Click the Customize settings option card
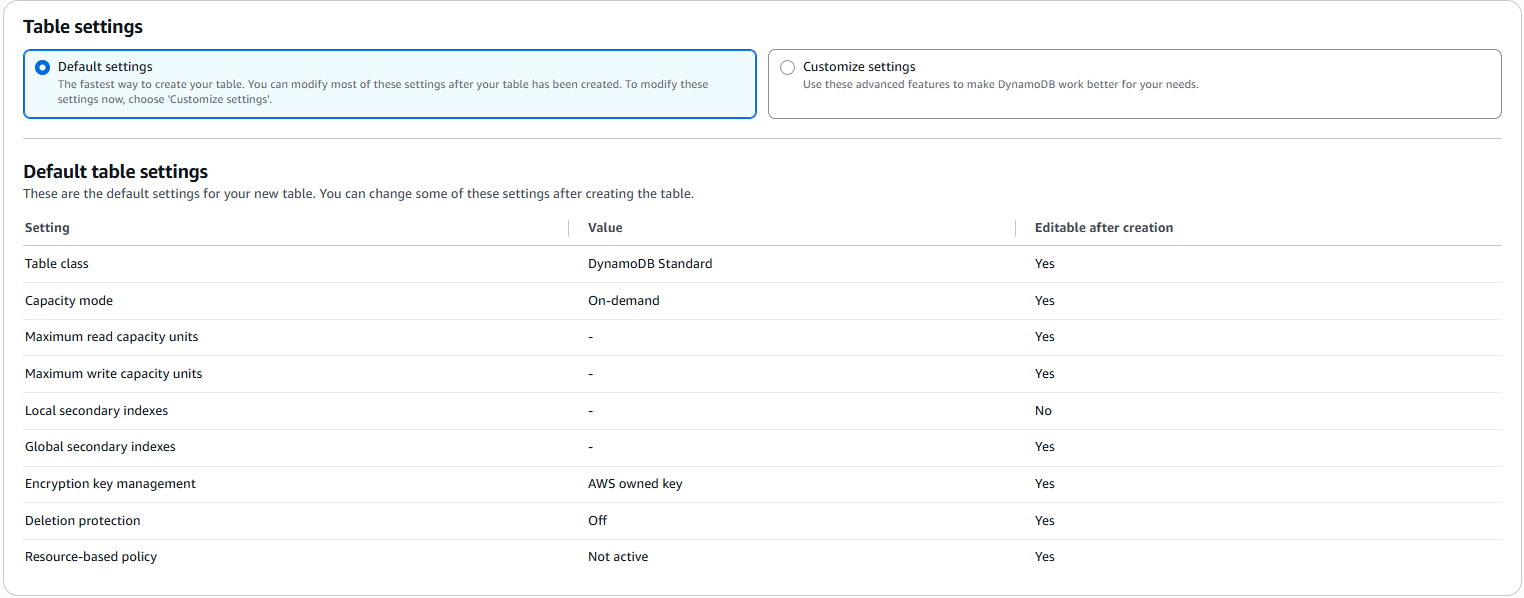The image size is (1524, 598). 1135,84
